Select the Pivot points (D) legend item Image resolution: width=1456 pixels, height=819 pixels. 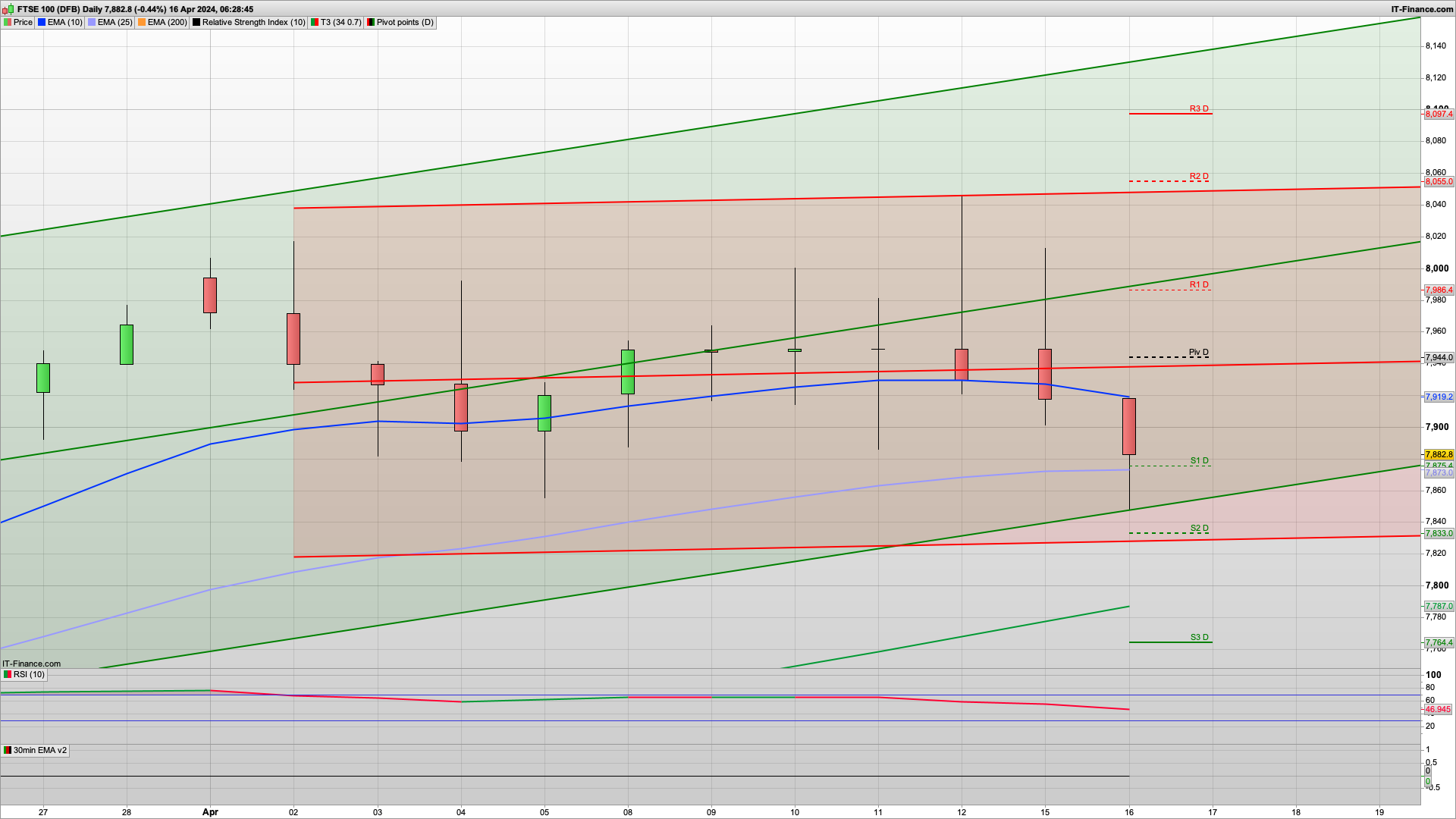pos(400,22)
